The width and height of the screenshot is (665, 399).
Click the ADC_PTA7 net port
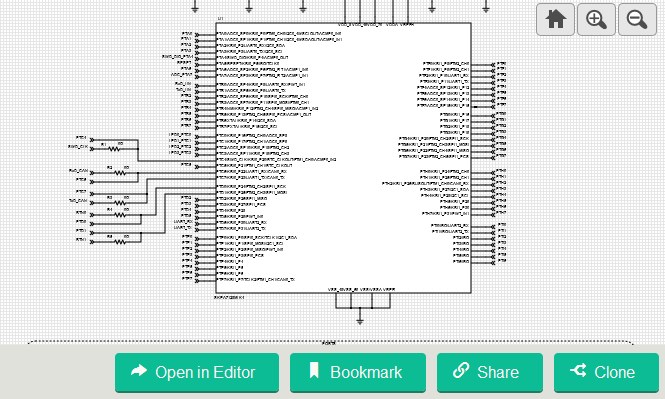point(182,75)
